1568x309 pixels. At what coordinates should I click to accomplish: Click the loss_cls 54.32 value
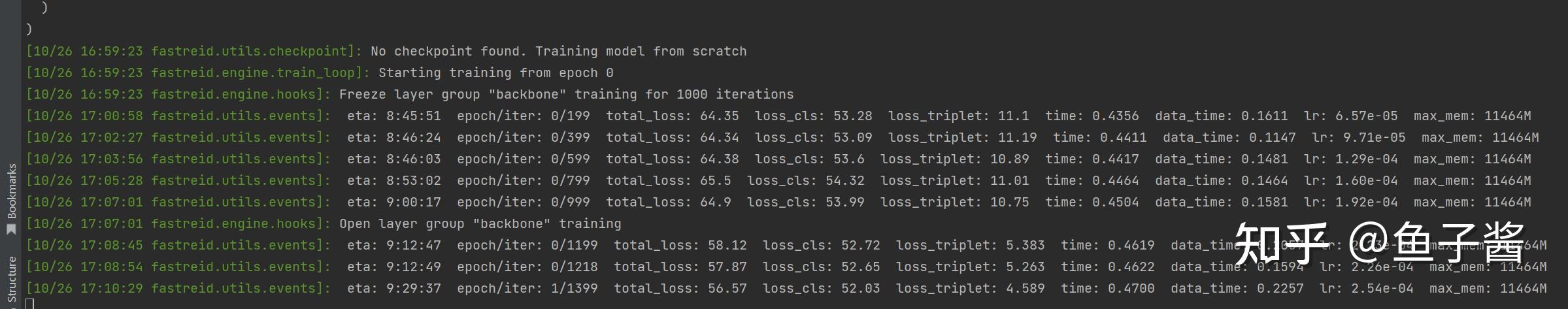pyautogui.click(x=806, y=180)
